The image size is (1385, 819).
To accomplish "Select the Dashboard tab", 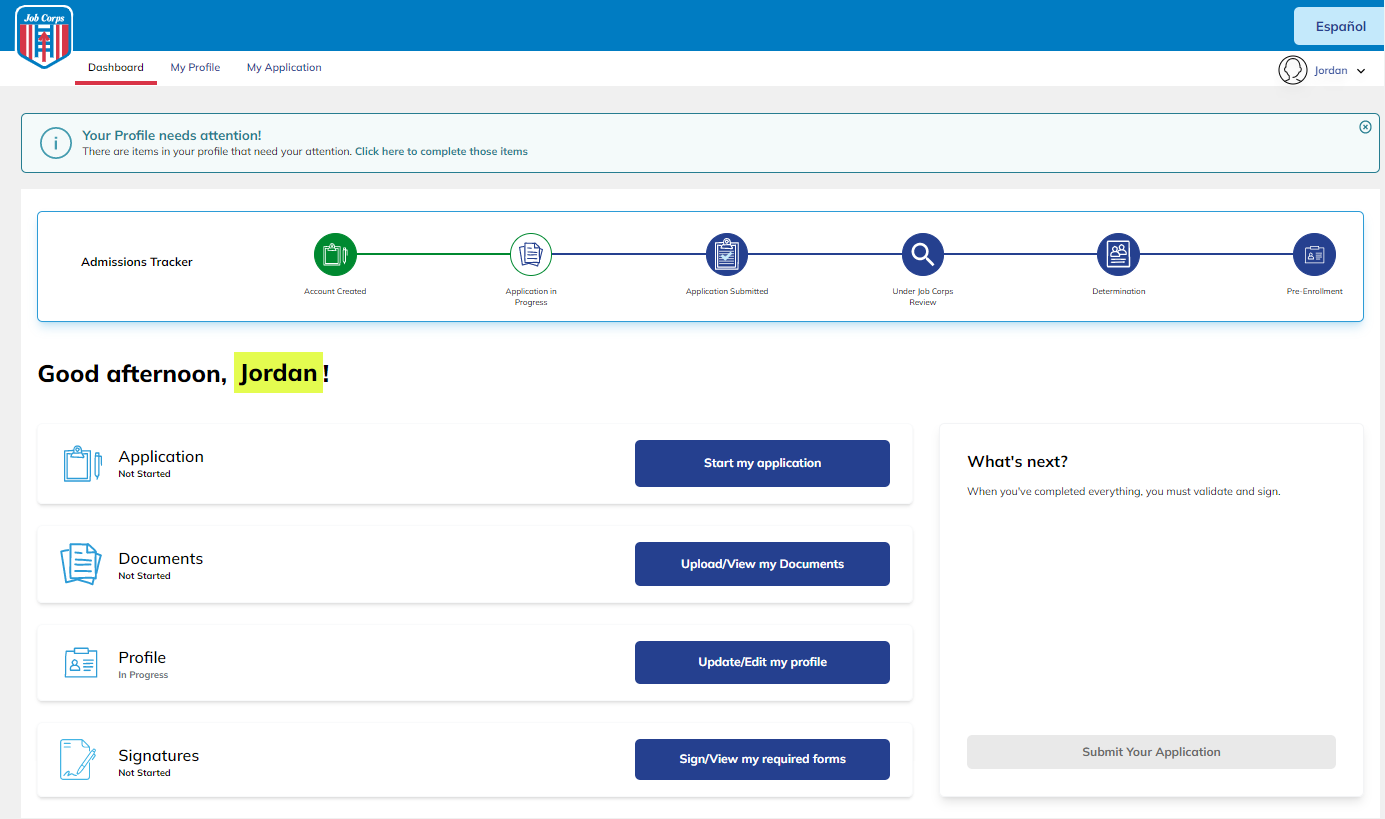I will coord(116,68).
